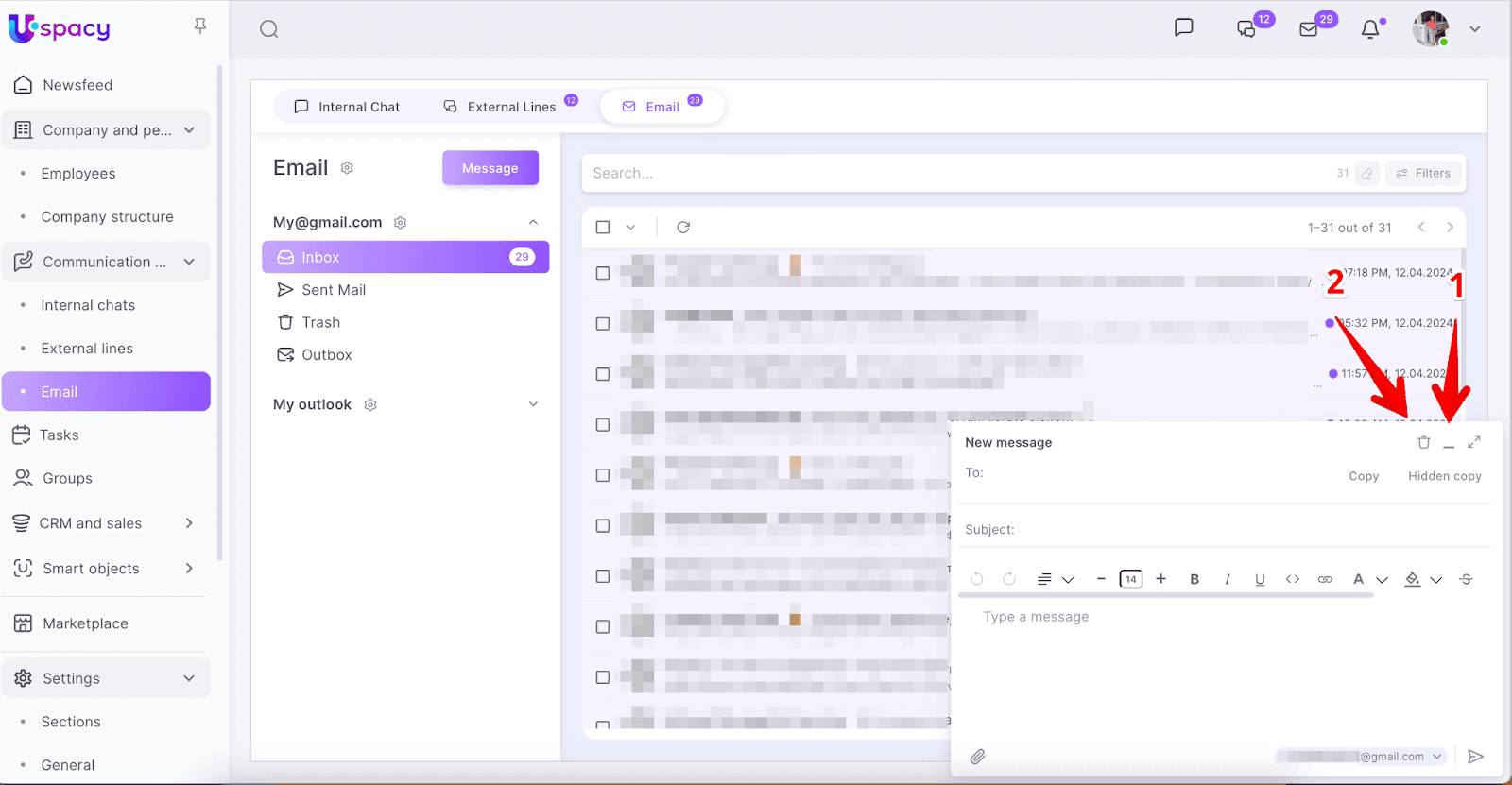Refresh the inbox message list
Image resolution: width=1512 pixels, height=785 pixels.
(683, 228)
